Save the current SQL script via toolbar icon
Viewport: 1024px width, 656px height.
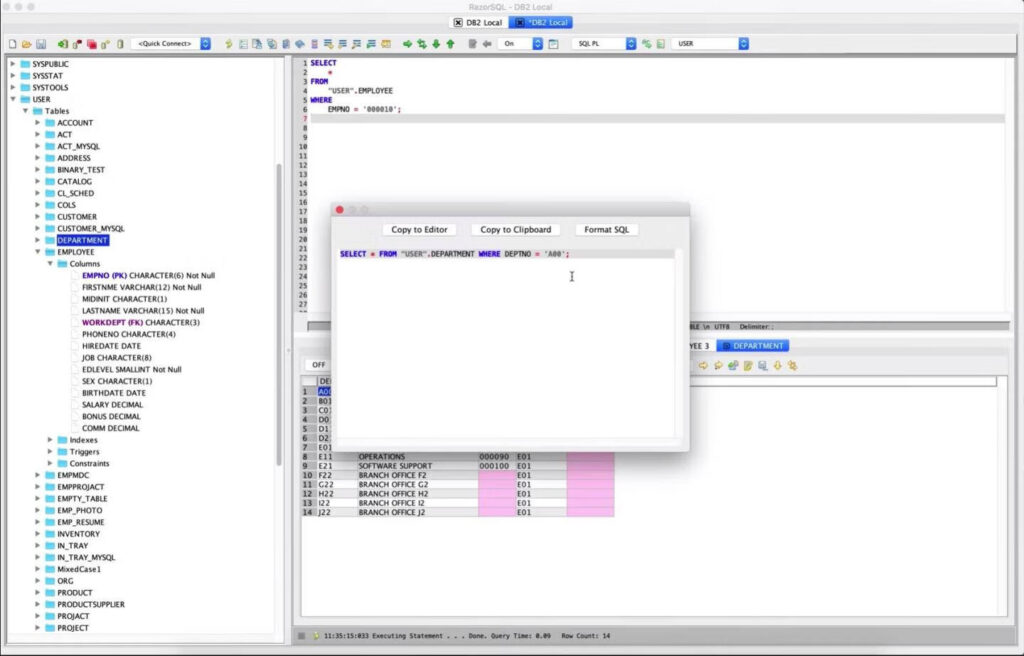pyautogui.click(x=41, y=44)
